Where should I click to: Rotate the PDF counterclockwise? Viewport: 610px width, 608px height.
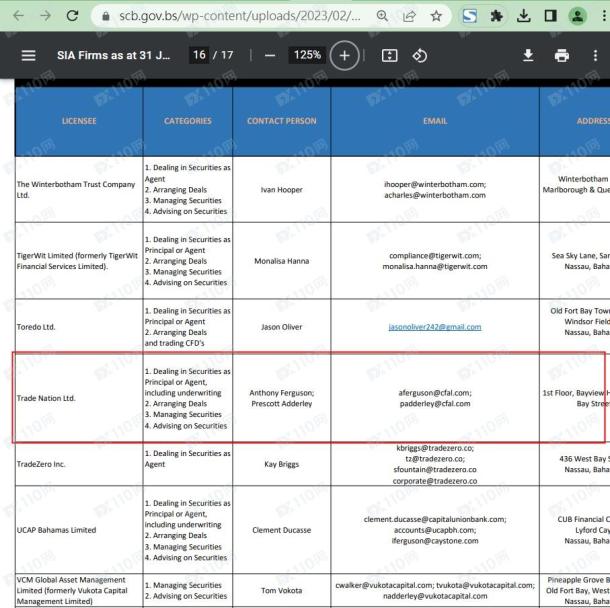click(419, 56)
